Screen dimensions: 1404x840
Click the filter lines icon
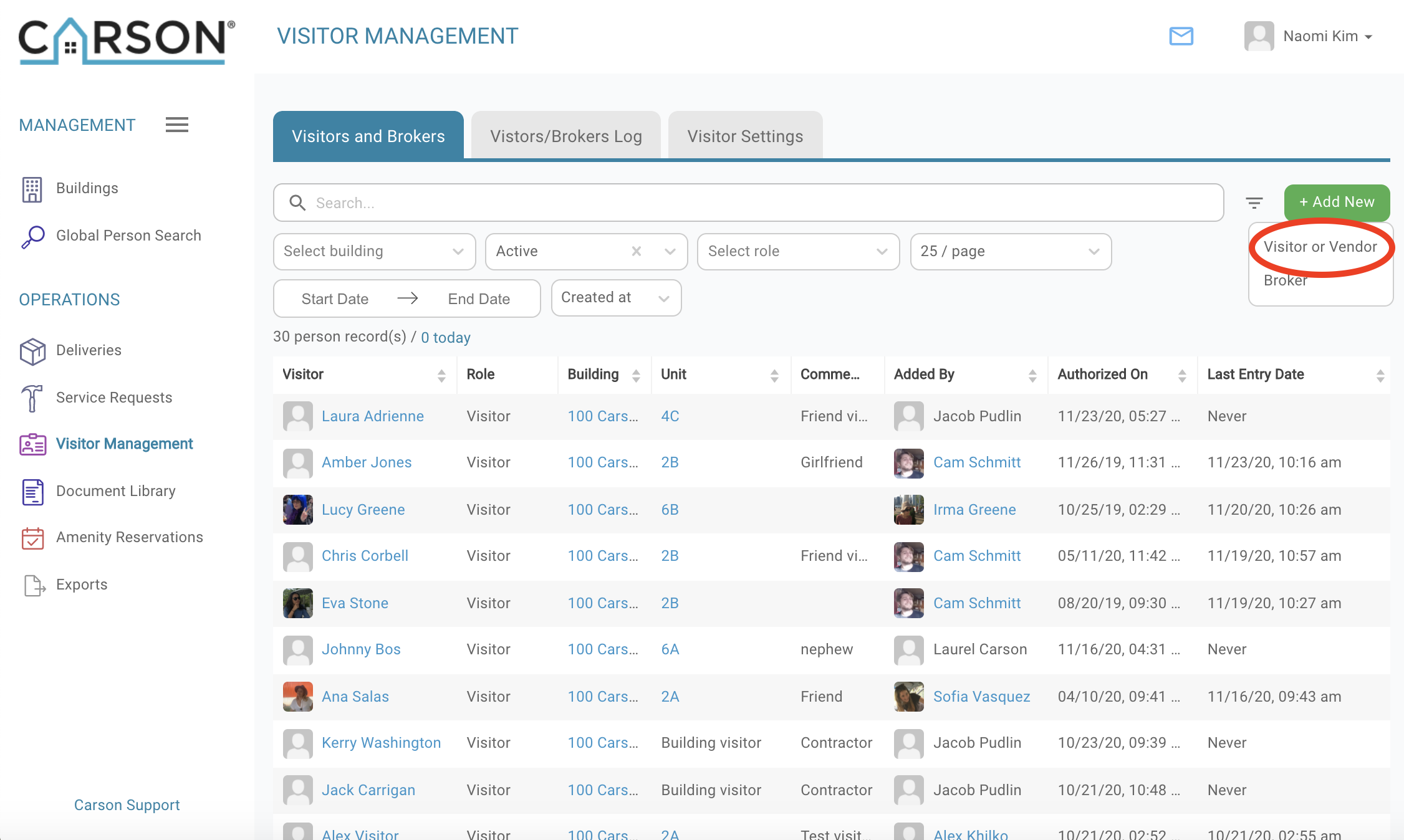click(x=1254, y=203)
